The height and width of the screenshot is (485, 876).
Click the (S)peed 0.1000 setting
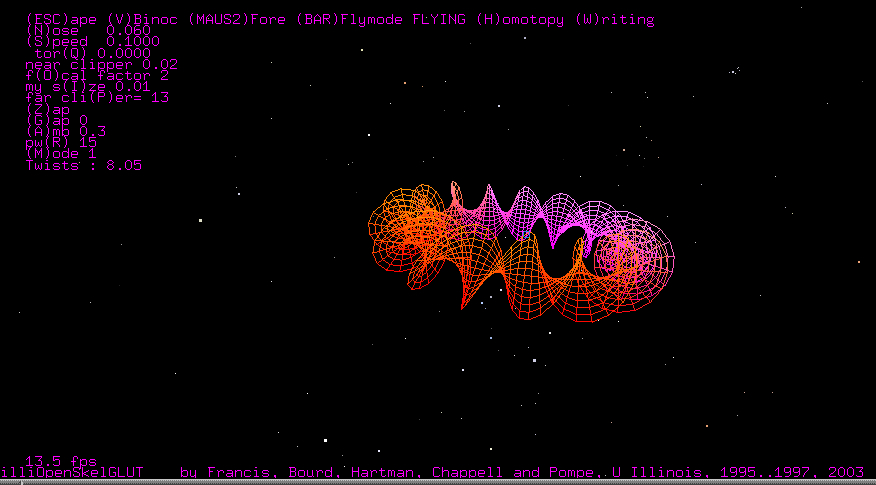[x=91, y=42]
